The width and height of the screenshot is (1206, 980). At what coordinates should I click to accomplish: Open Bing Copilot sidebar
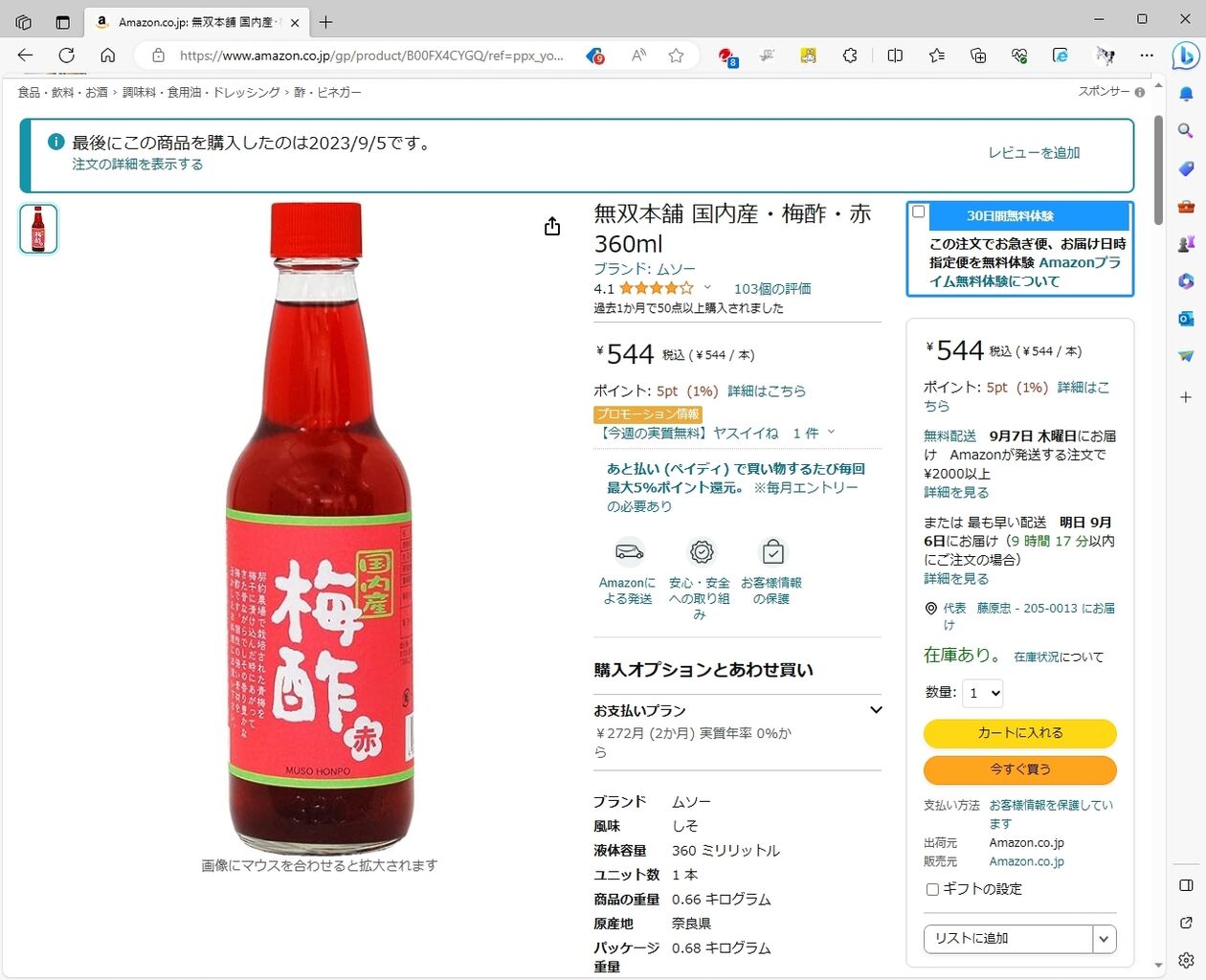click(x=1186, y=56)
